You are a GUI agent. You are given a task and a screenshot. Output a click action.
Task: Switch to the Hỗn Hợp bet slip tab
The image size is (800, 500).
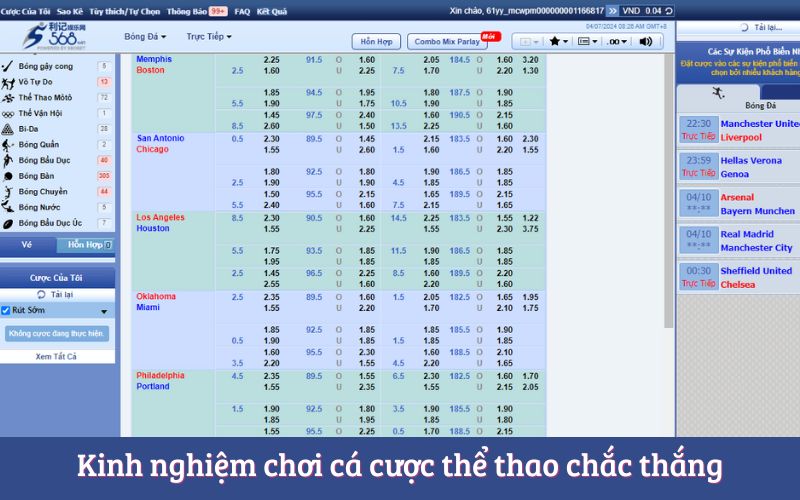[x=83, y=245]
